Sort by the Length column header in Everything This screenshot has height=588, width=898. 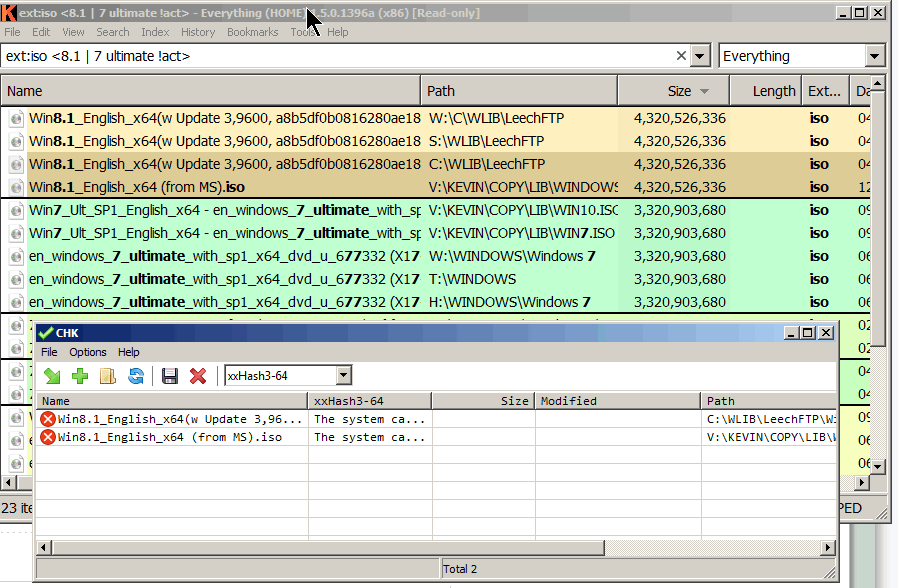[765, 91]
